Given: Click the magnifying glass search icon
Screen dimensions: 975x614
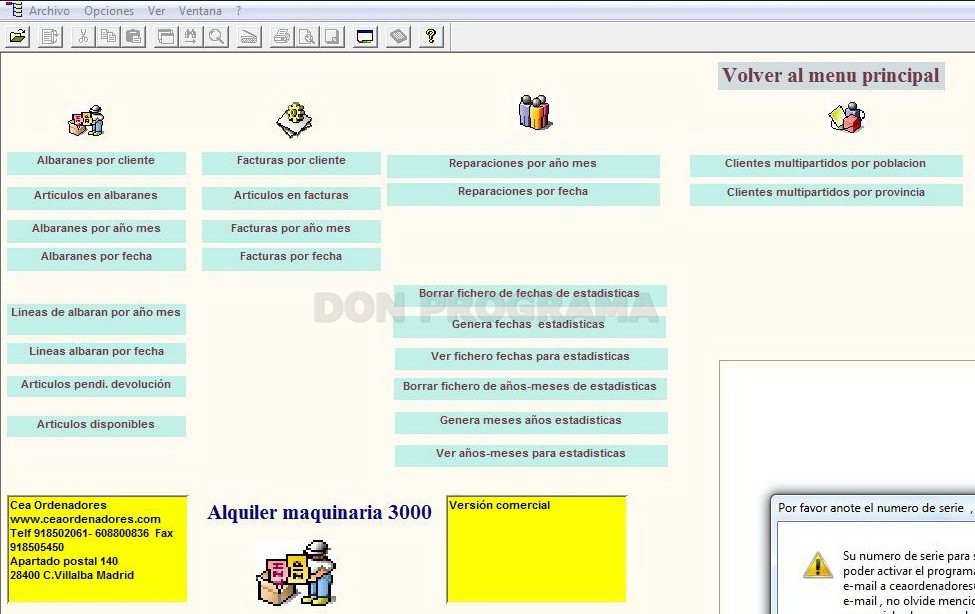Looking at the screenshot, I should [216, 37].
